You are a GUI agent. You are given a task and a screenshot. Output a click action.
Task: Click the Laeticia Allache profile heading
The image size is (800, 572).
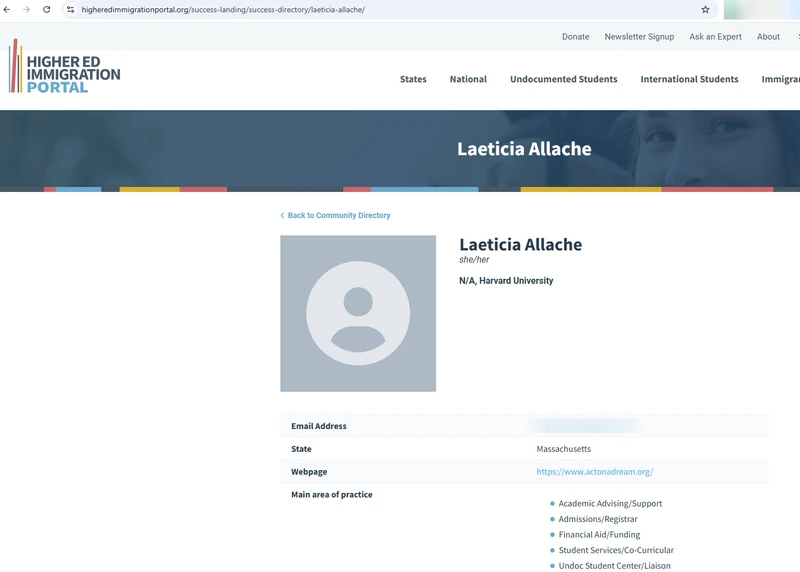520,244
